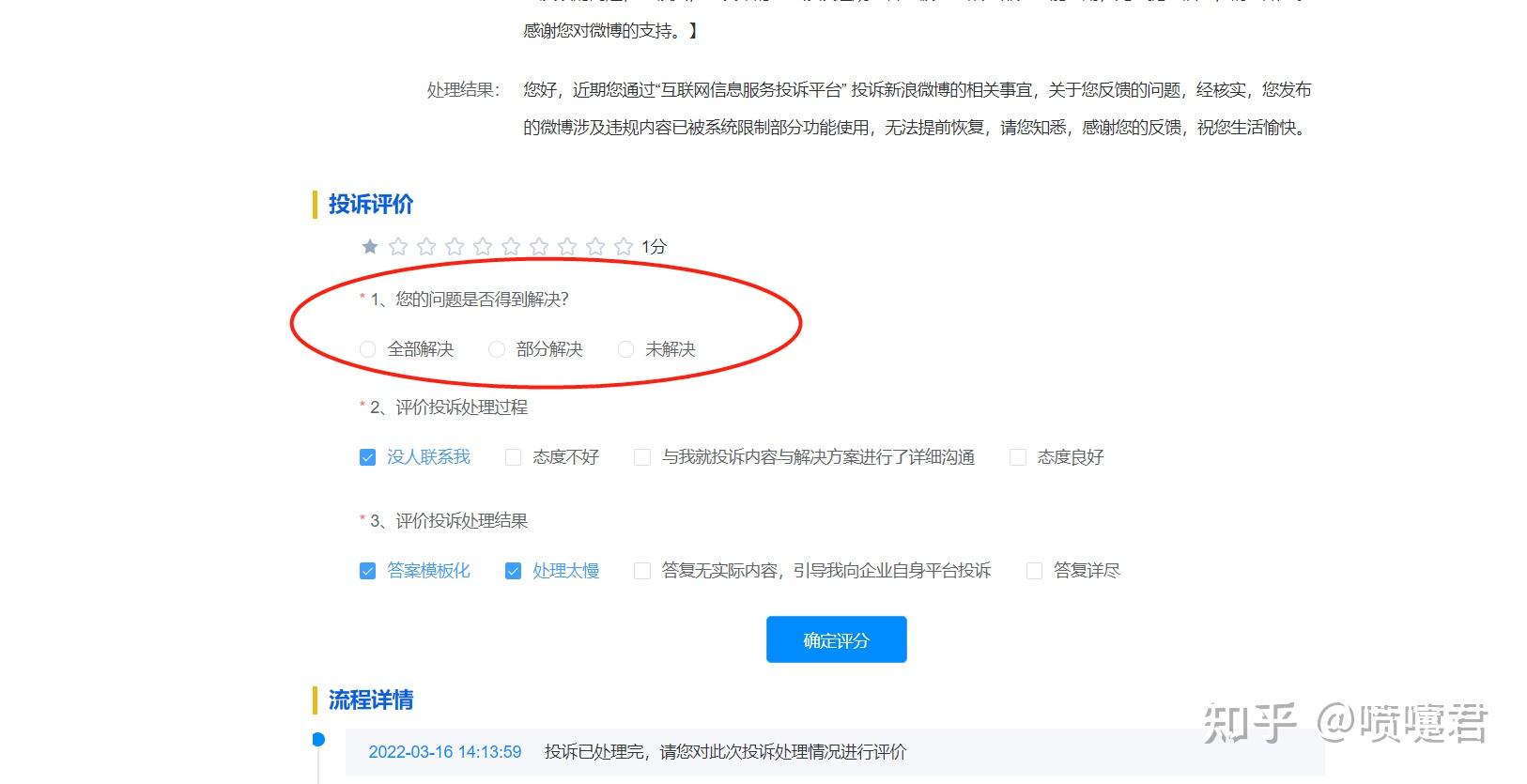Click the 流程详情 section heading
This screenshot has width=1527, height=784.
pos(371,700)
